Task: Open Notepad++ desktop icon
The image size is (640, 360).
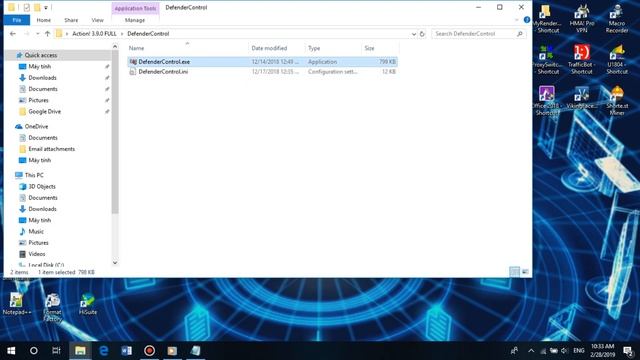Action: click(17, 304)
